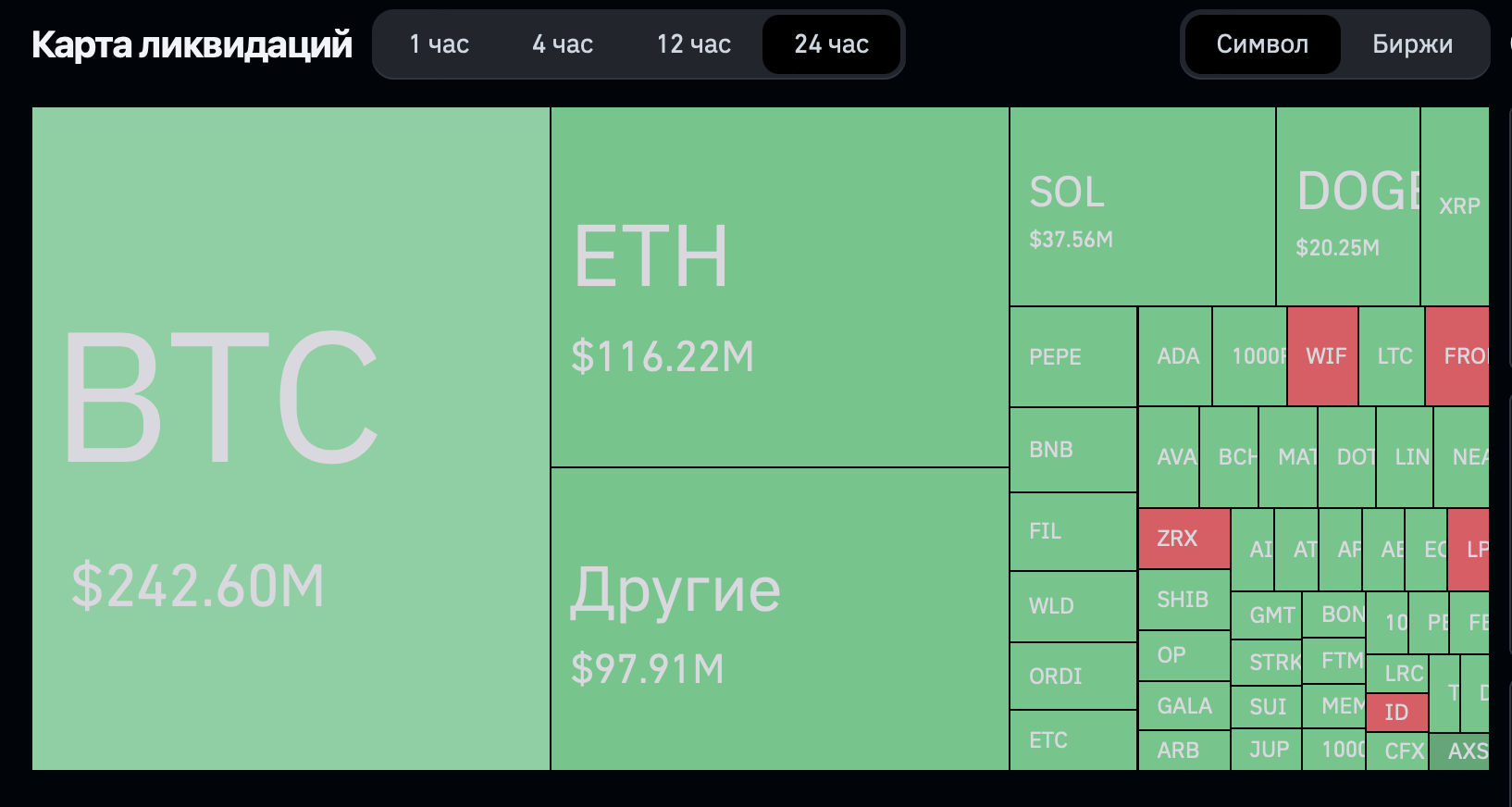Viewport: 1512px width, 807px height.
Task: Select the SHIB tile
Action: [1184, 600]
